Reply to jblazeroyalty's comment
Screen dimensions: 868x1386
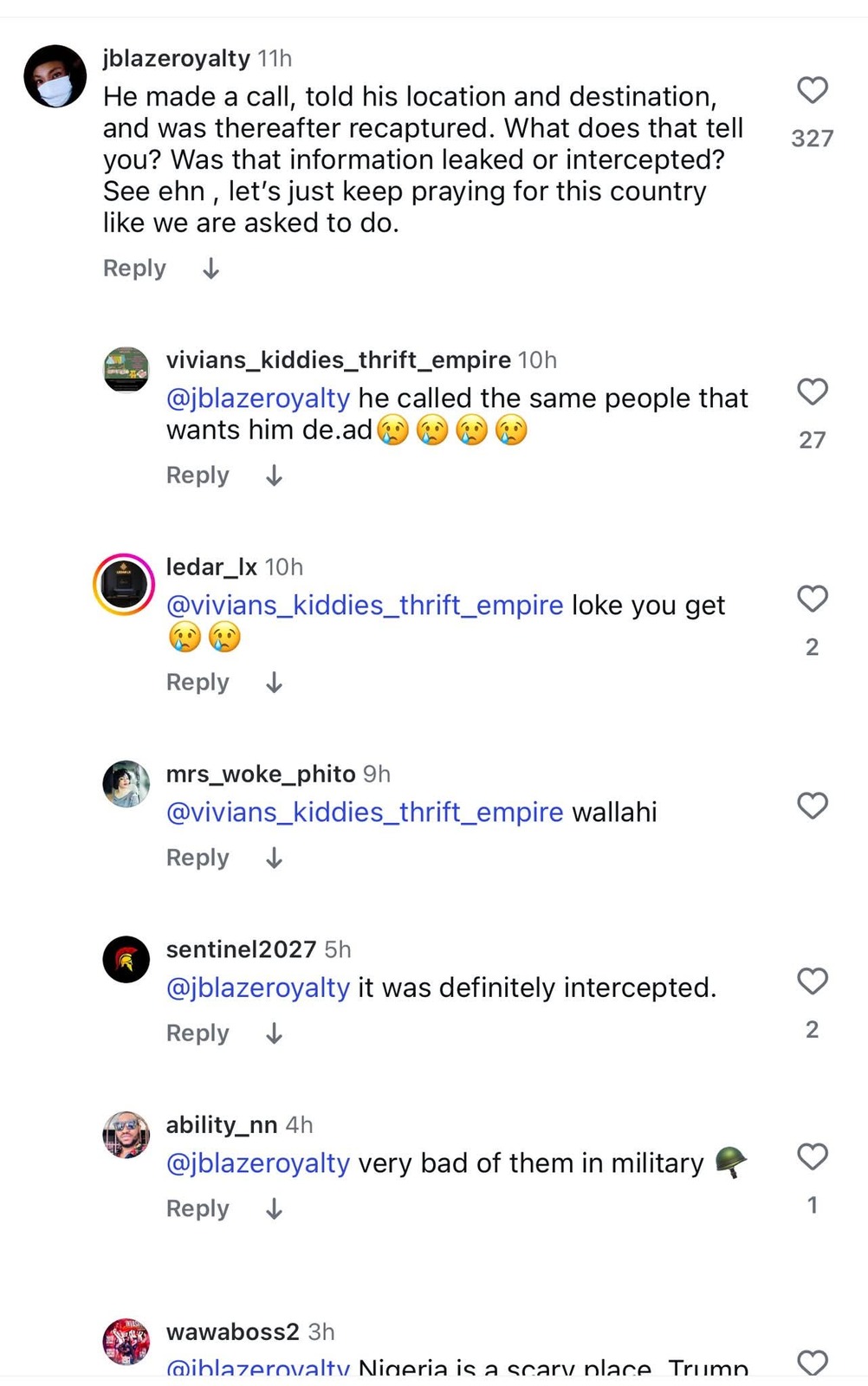tap(134, 269)
